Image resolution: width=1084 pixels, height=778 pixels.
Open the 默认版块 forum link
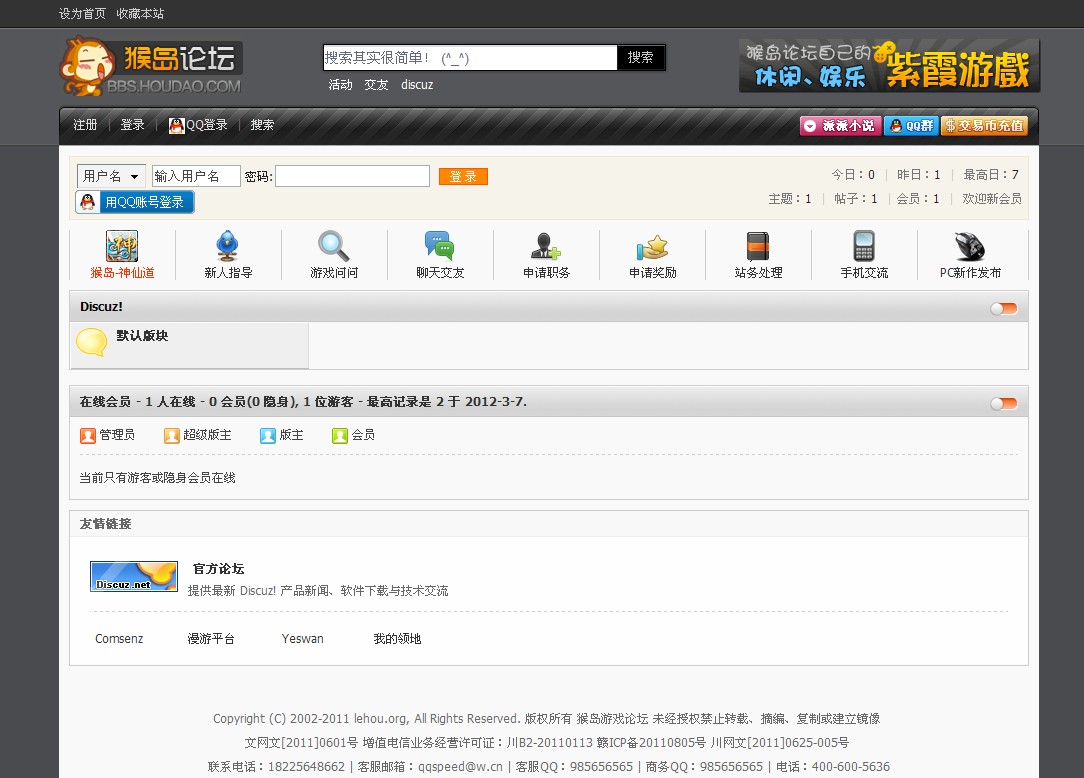[x=142, y=335]
